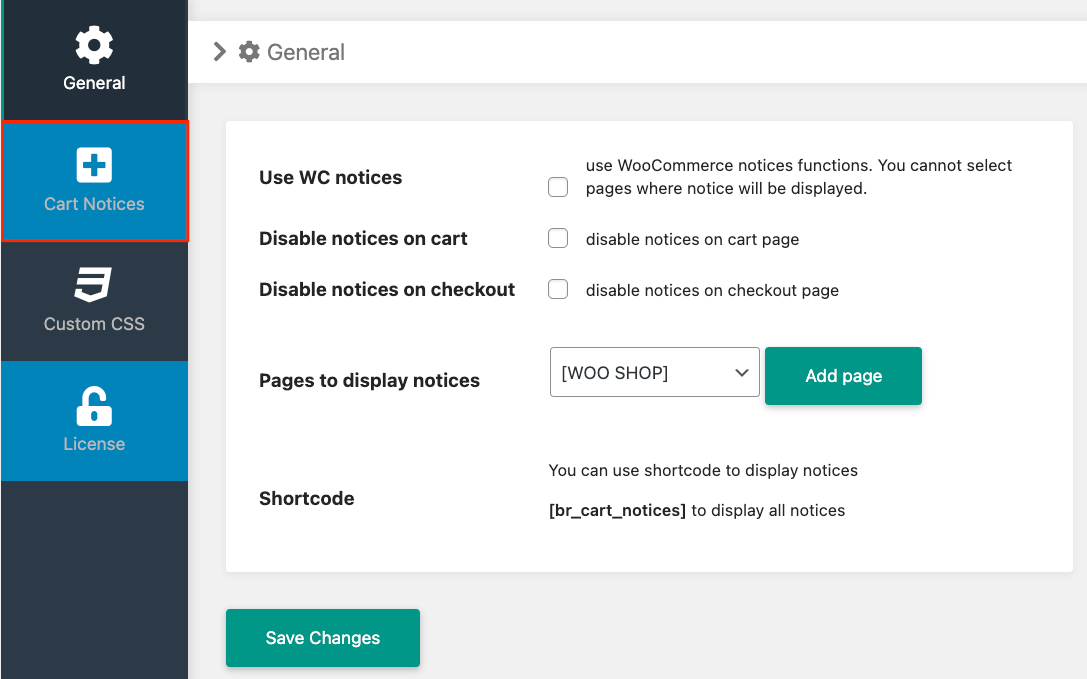
Task: Select the General sidebar menu item
Action: [x=94, y=60]
